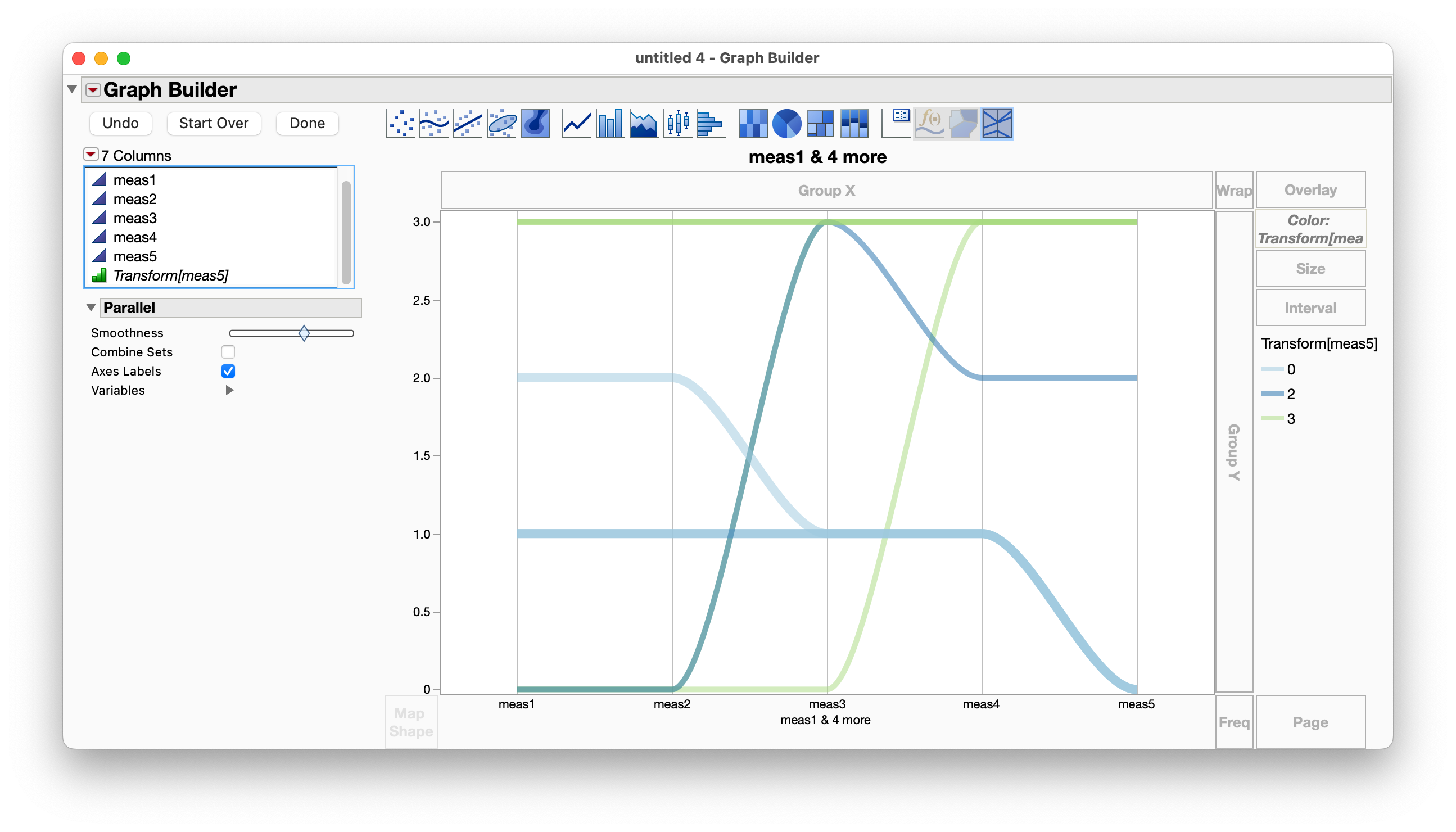
Task: Click the Parallel plot icon
Action: (997, 124)
